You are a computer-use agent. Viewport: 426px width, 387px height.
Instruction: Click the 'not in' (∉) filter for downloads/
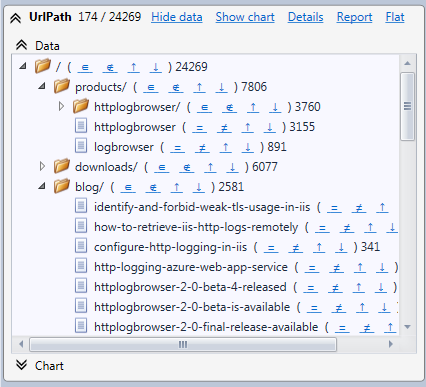(x=187, y=168)
